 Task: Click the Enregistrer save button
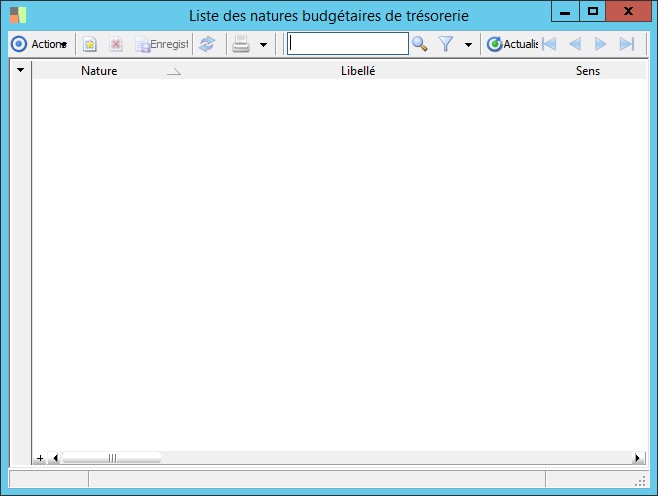click(x=162, y=44)
